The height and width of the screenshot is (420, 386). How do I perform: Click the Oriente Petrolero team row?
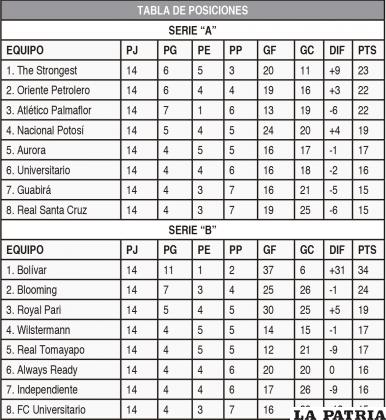pyautogui.click(x=193, y=90)
